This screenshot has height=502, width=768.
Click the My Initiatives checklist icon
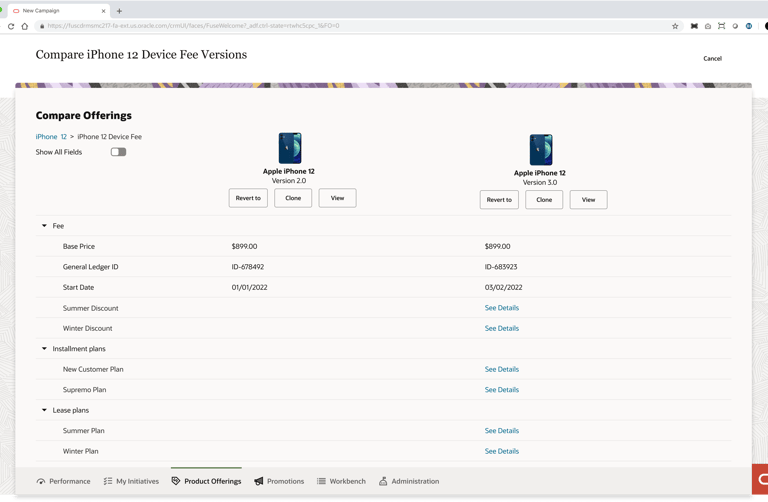pyautogui.click(x=108, y=481)
